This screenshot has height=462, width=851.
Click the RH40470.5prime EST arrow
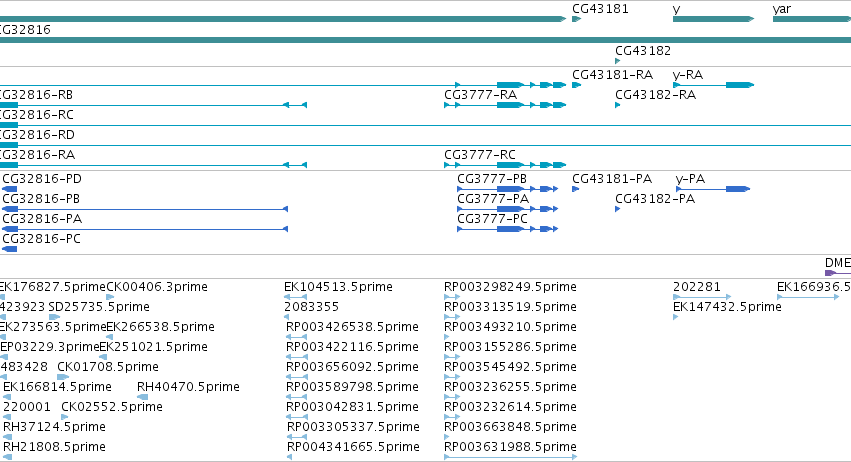(x=142, y=397)
